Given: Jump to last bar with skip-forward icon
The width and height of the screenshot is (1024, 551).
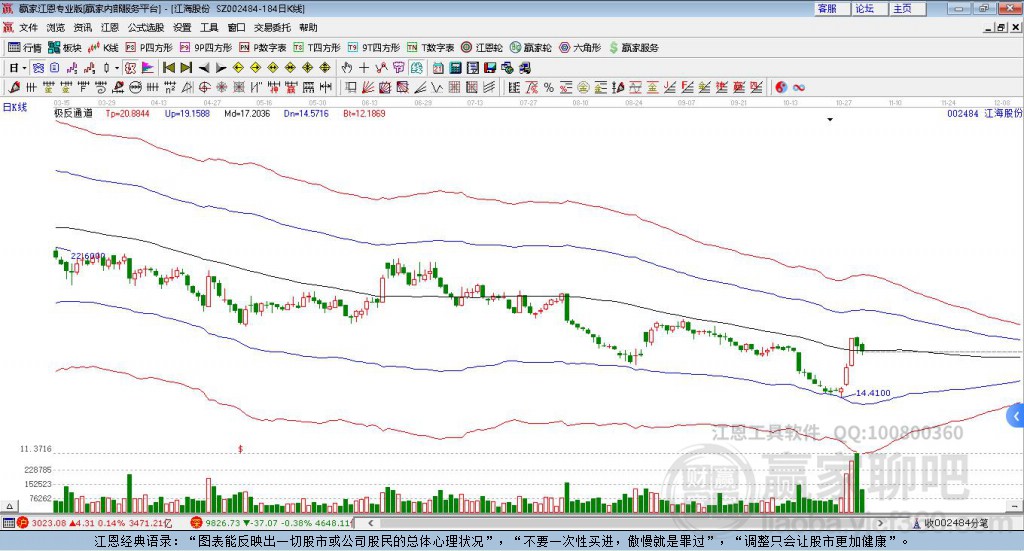Looking at the screenshot, I should pos(186,67).
